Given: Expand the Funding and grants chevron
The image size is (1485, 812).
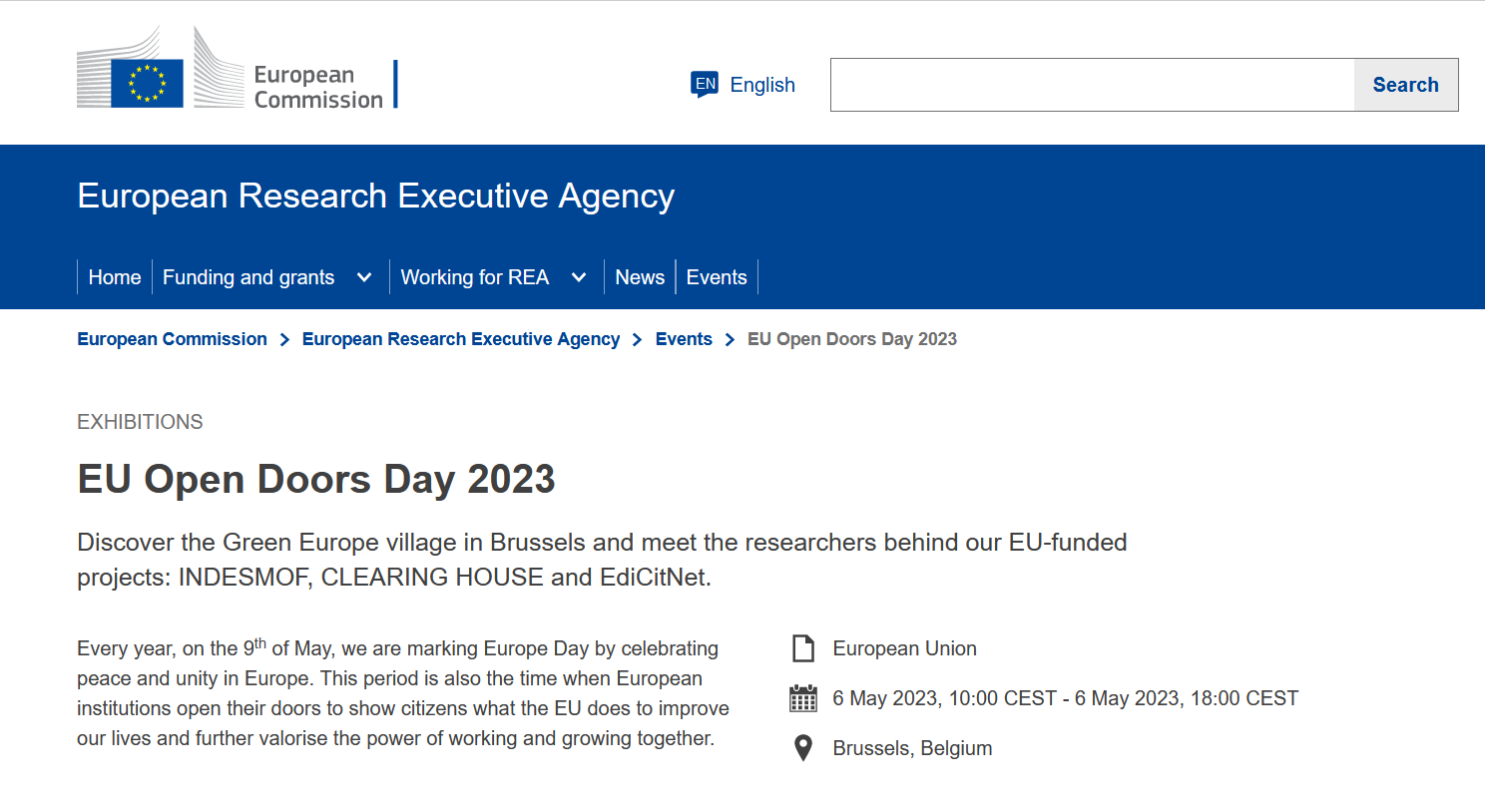Looking at the screenshot, I should [364, 277].
